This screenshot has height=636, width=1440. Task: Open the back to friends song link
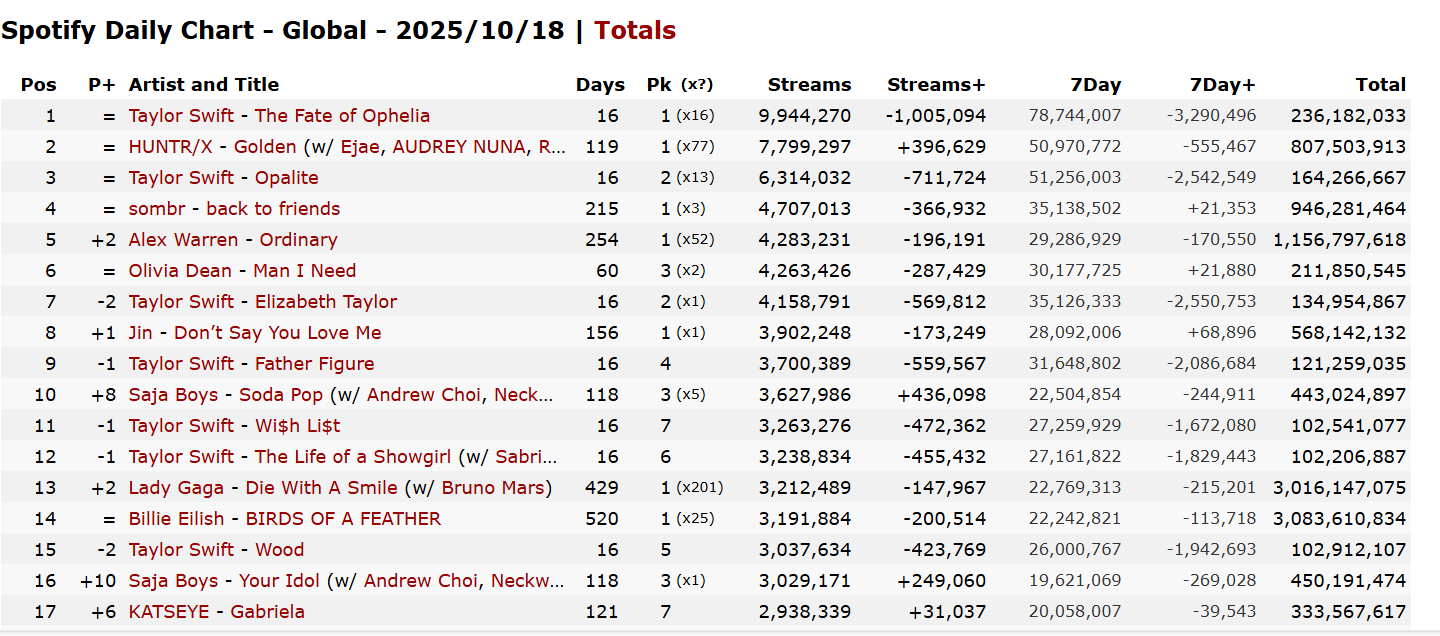pos(273,209)
